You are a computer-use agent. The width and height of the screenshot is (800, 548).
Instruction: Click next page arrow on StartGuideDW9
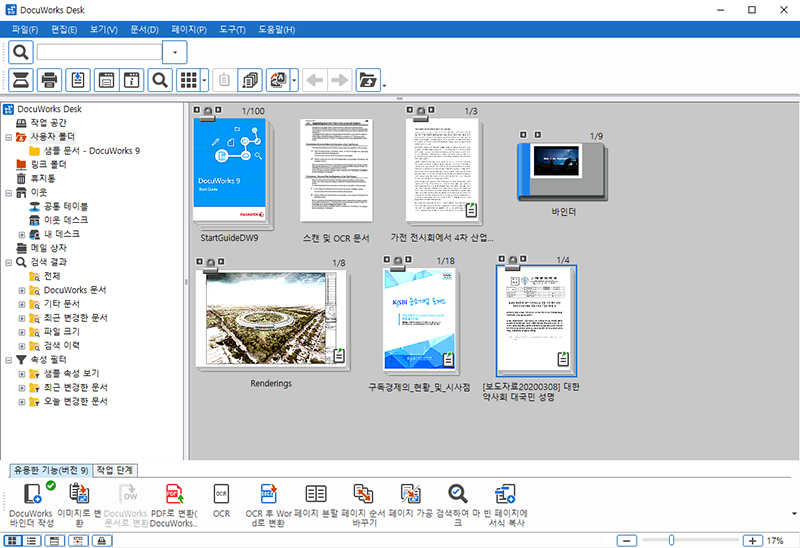coord(218,110)
